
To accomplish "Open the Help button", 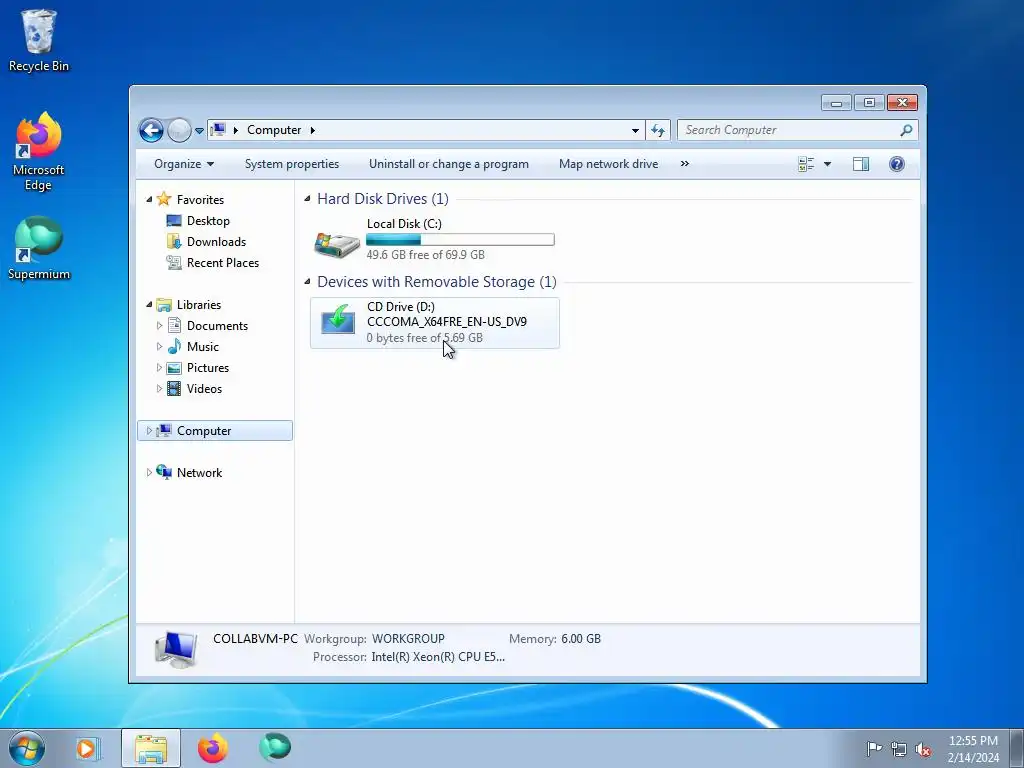I will [897, 164].
